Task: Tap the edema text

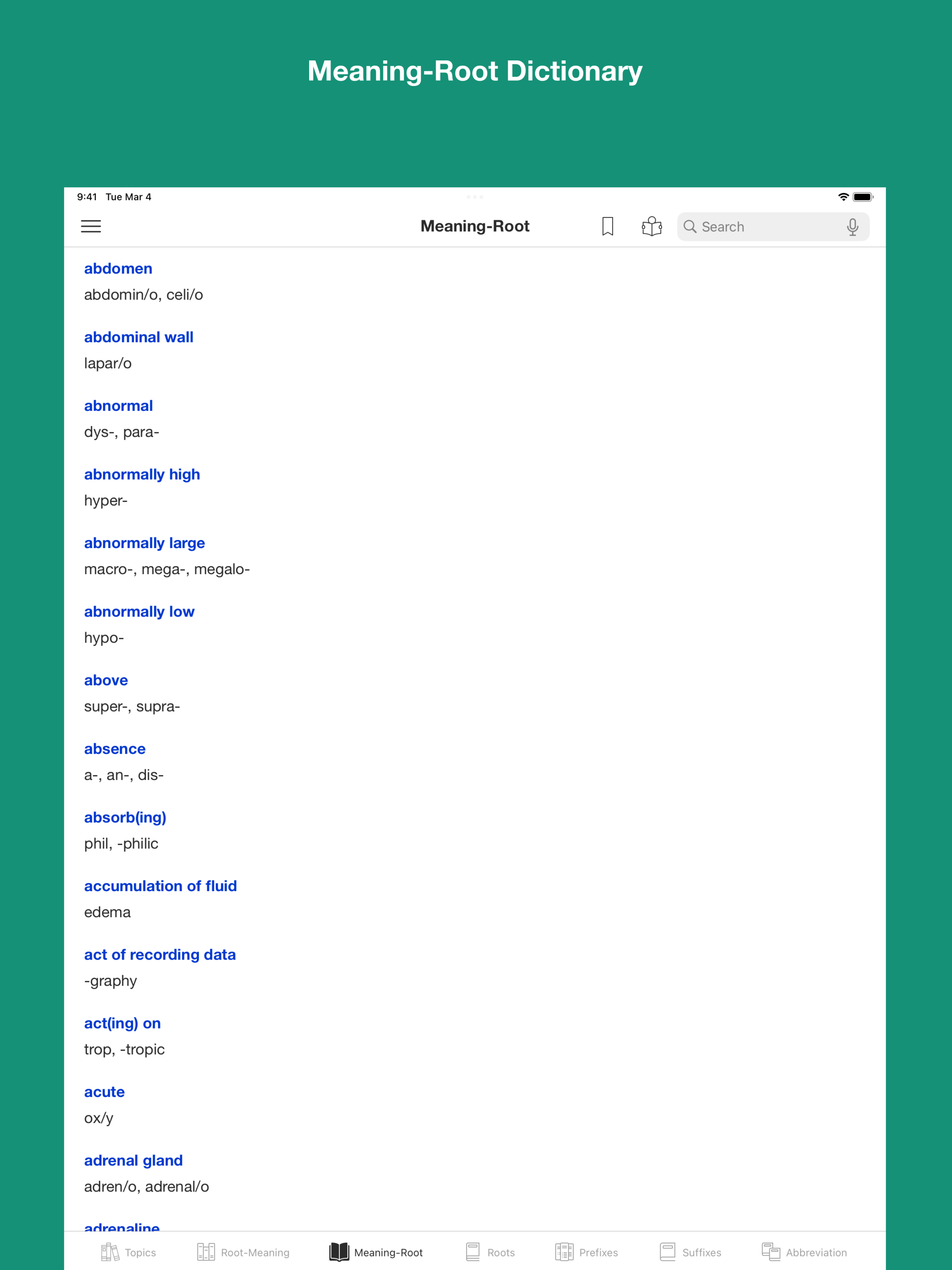Action: tap(107, 913)
